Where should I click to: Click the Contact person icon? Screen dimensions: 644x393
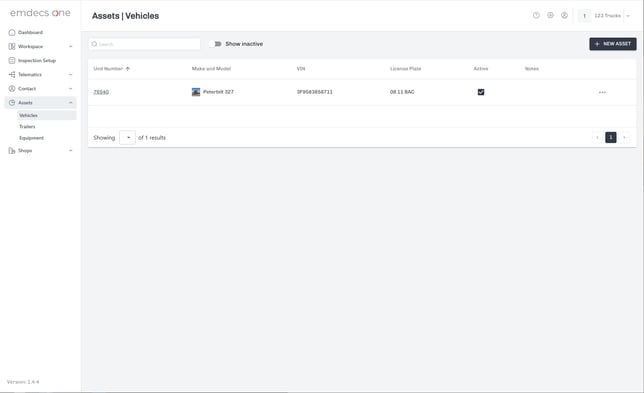coord(12,88)
